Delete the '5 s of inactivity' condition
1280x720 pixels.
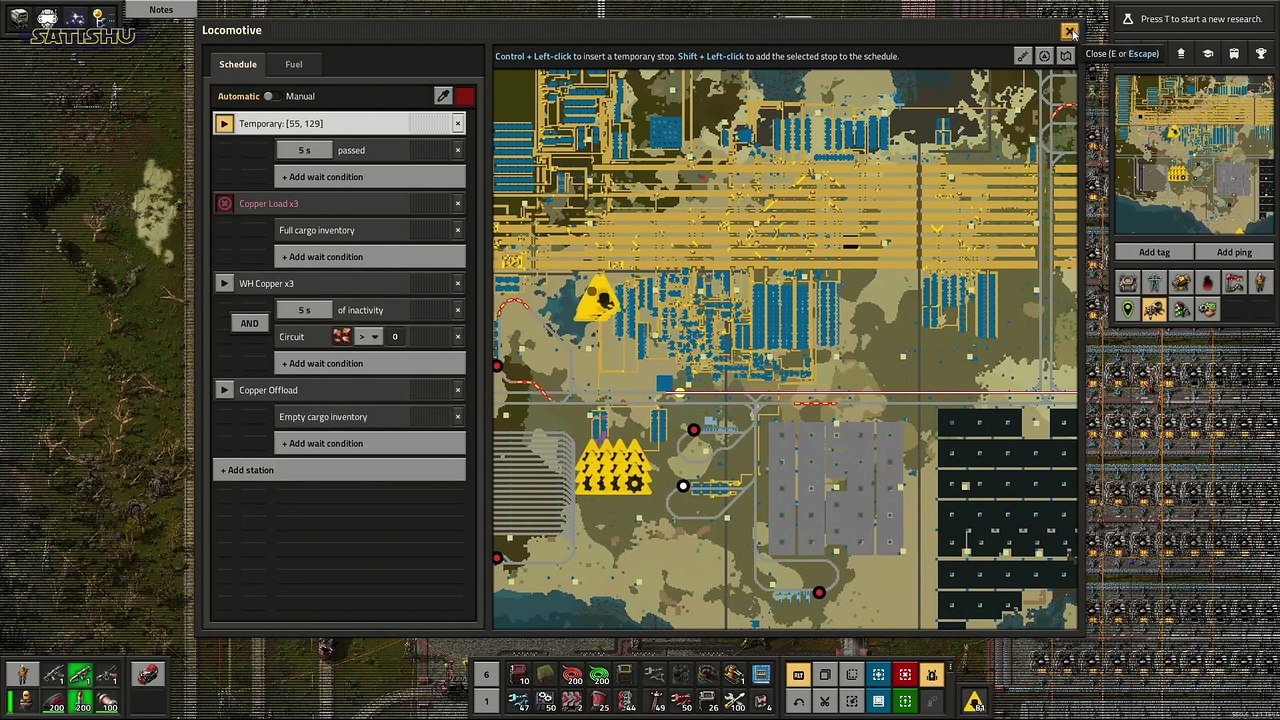(x=458, y=310)
